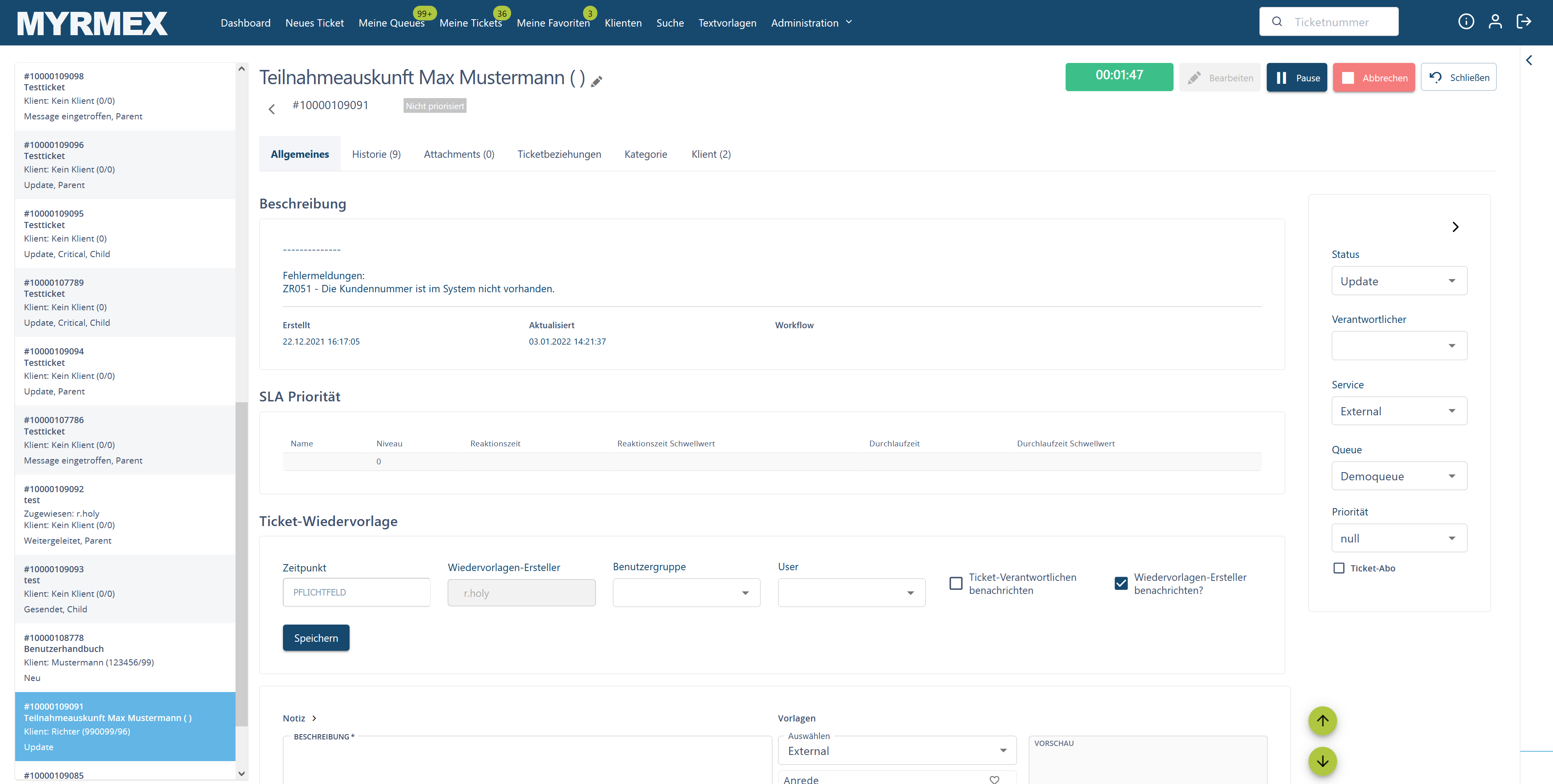The height and width of the screenshot is (784, 1553).
Task: Expand status panel right chevron
Action: pyautogui.click(x=1455, y=226)
